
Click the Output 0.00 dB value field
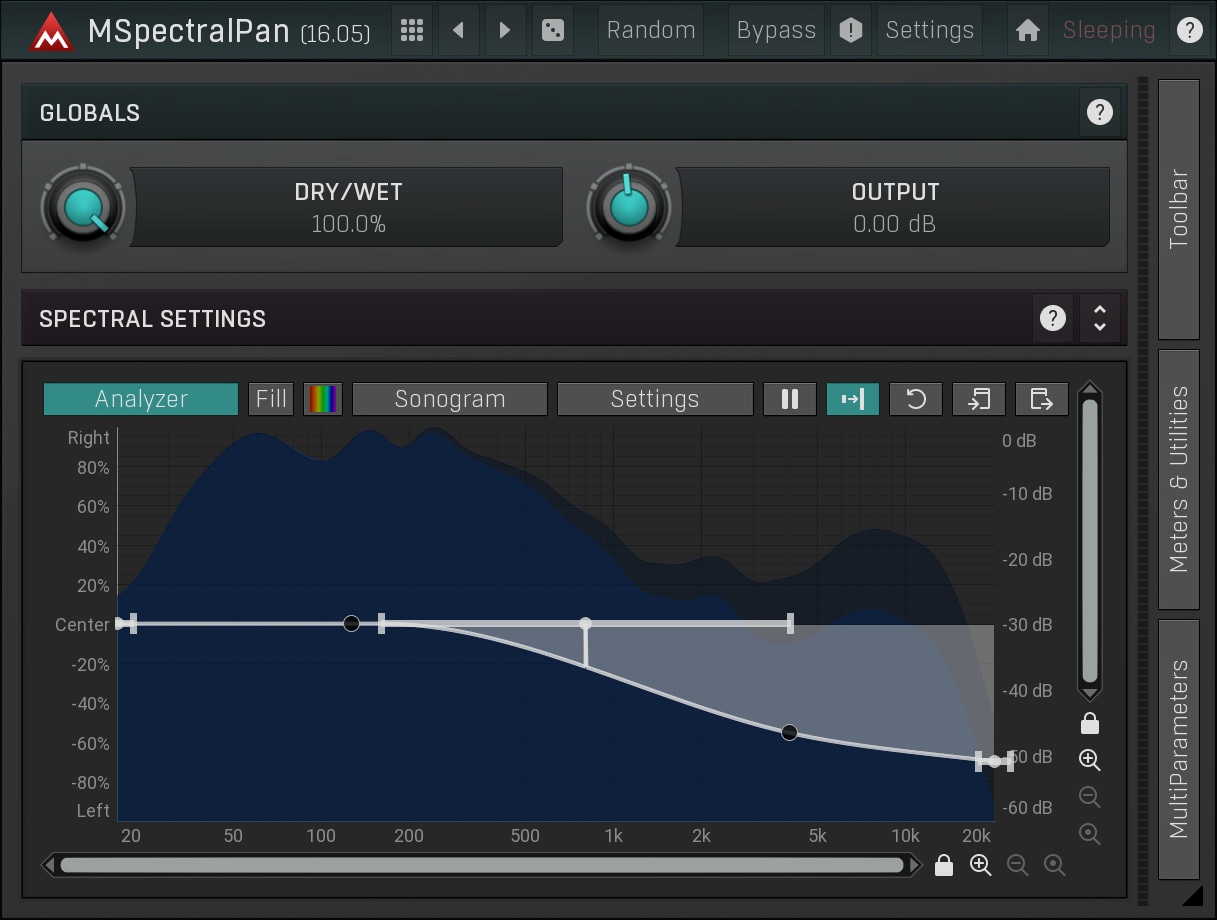click(895, 207)
